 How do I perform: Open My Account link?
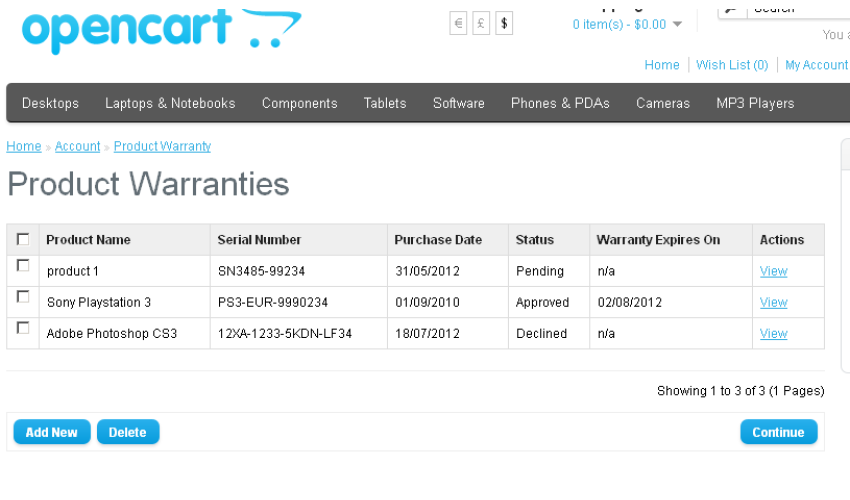coord(816,65)
